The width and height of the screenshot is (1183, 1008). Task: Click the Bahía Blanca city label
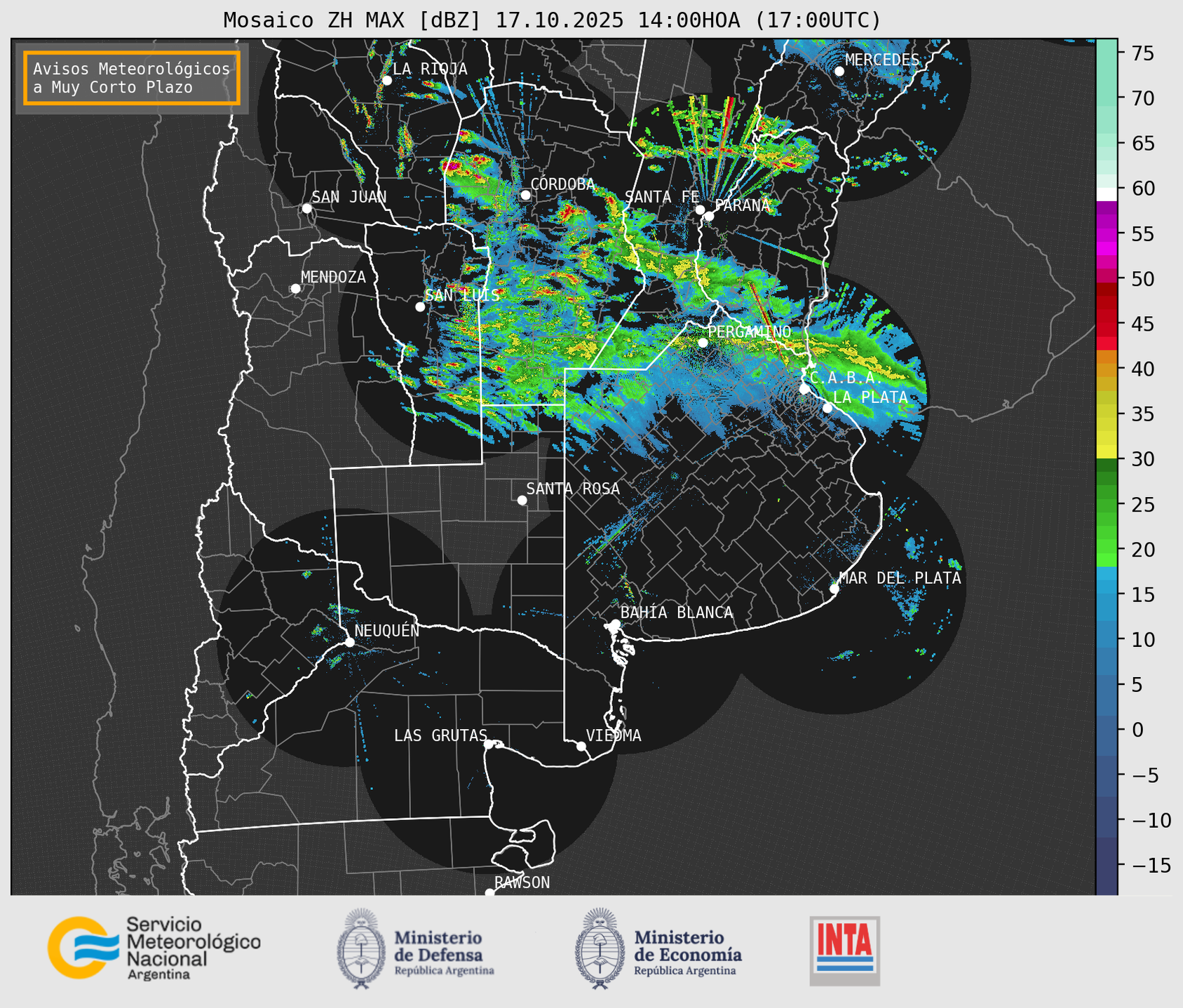pyautogui.click(x=676, y=613)
